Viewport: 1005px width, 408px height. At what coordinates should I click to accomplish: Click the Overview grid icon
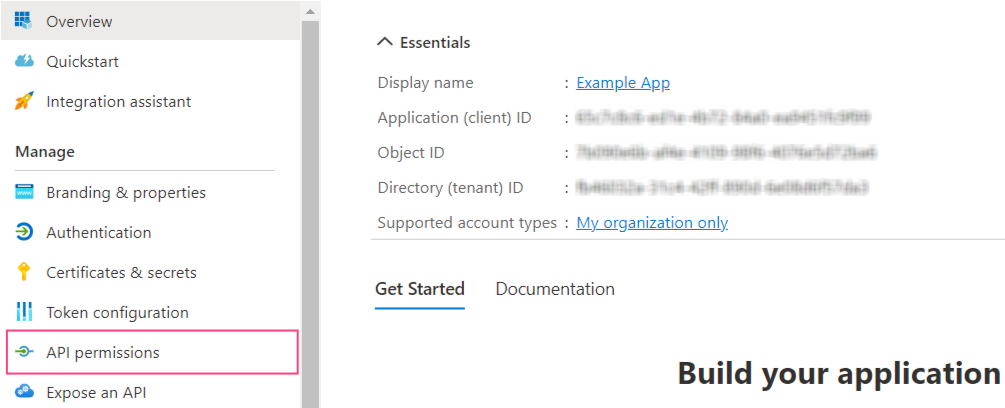pyautogui.click(x=24, y=20)
